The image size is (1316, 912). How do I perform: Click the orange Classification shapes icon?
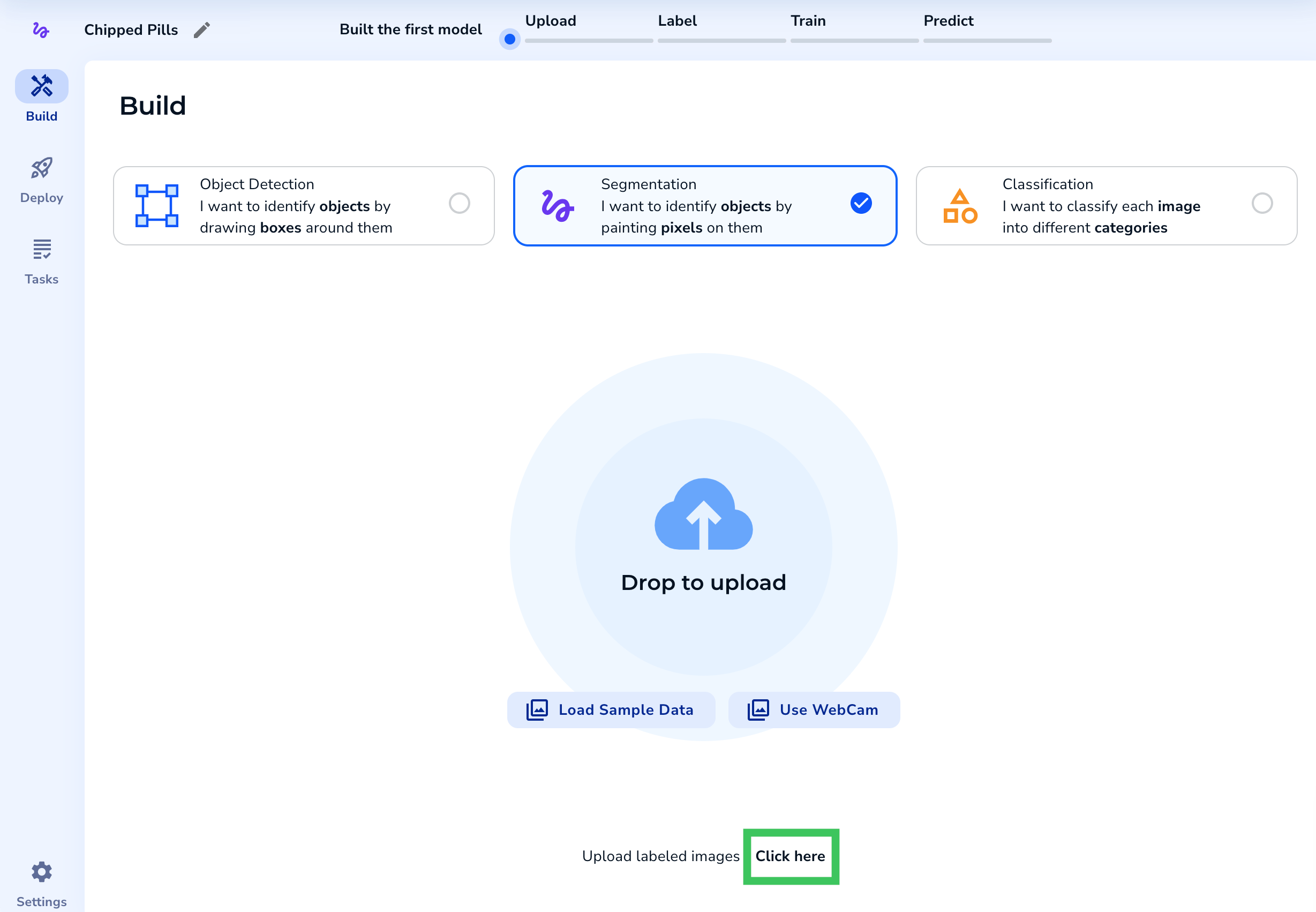[x=959, y=205]
